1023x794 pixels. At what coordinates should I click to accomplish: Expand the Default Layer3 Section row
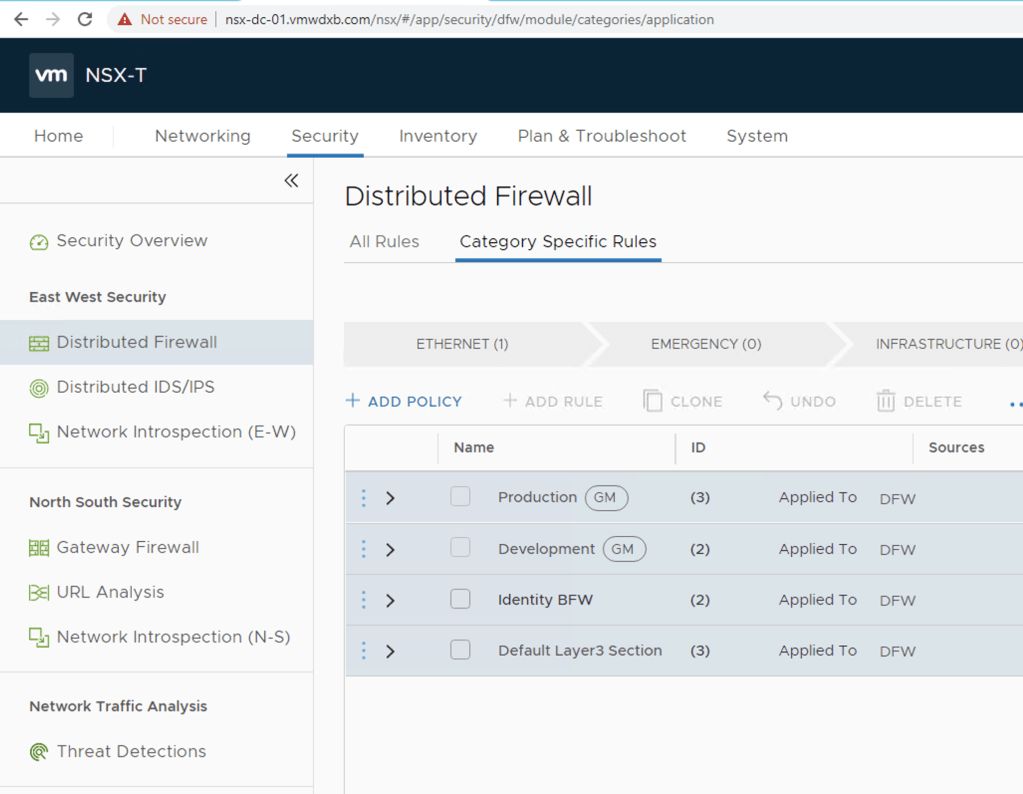(x=391, y=651)
